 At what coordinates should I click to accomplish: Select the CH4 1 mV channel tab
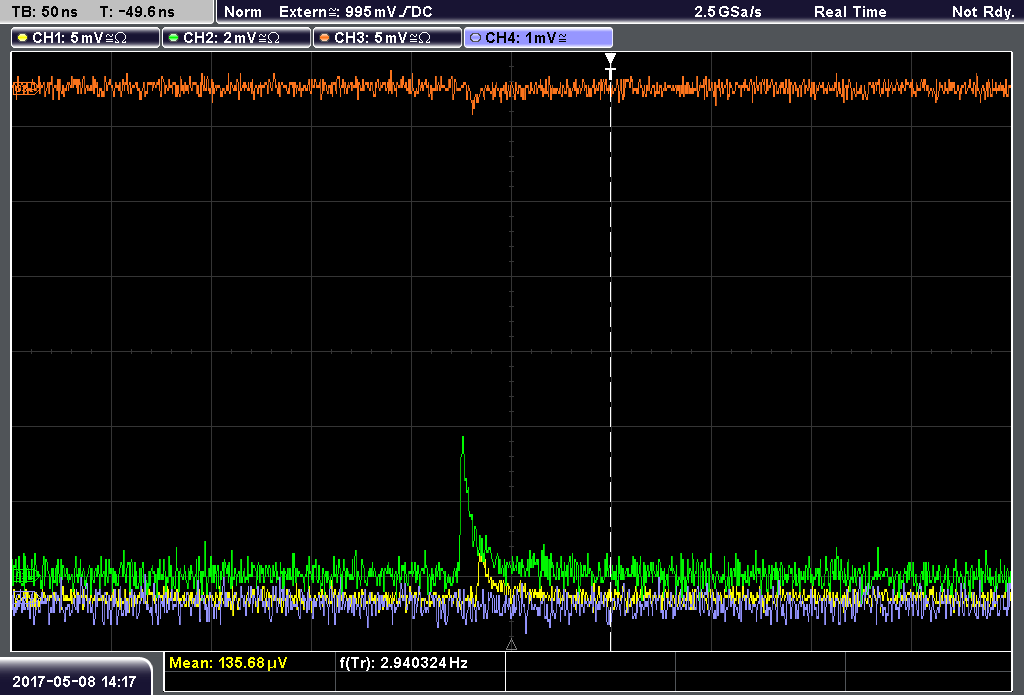[x=538, y=38]
